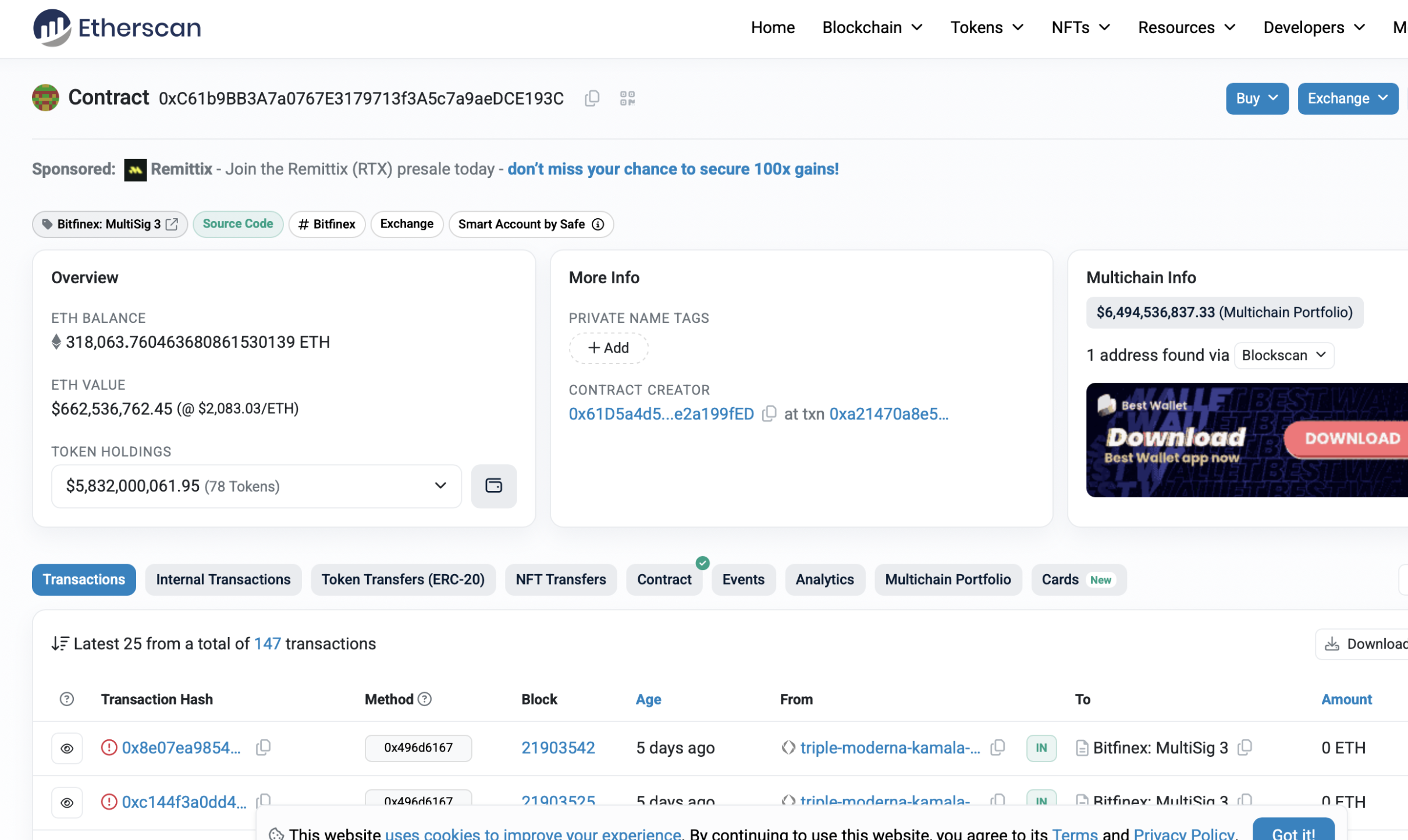
Task: Click method badge 0x496d6167 in block 21903542 row
Action: [x=418, y=748]
